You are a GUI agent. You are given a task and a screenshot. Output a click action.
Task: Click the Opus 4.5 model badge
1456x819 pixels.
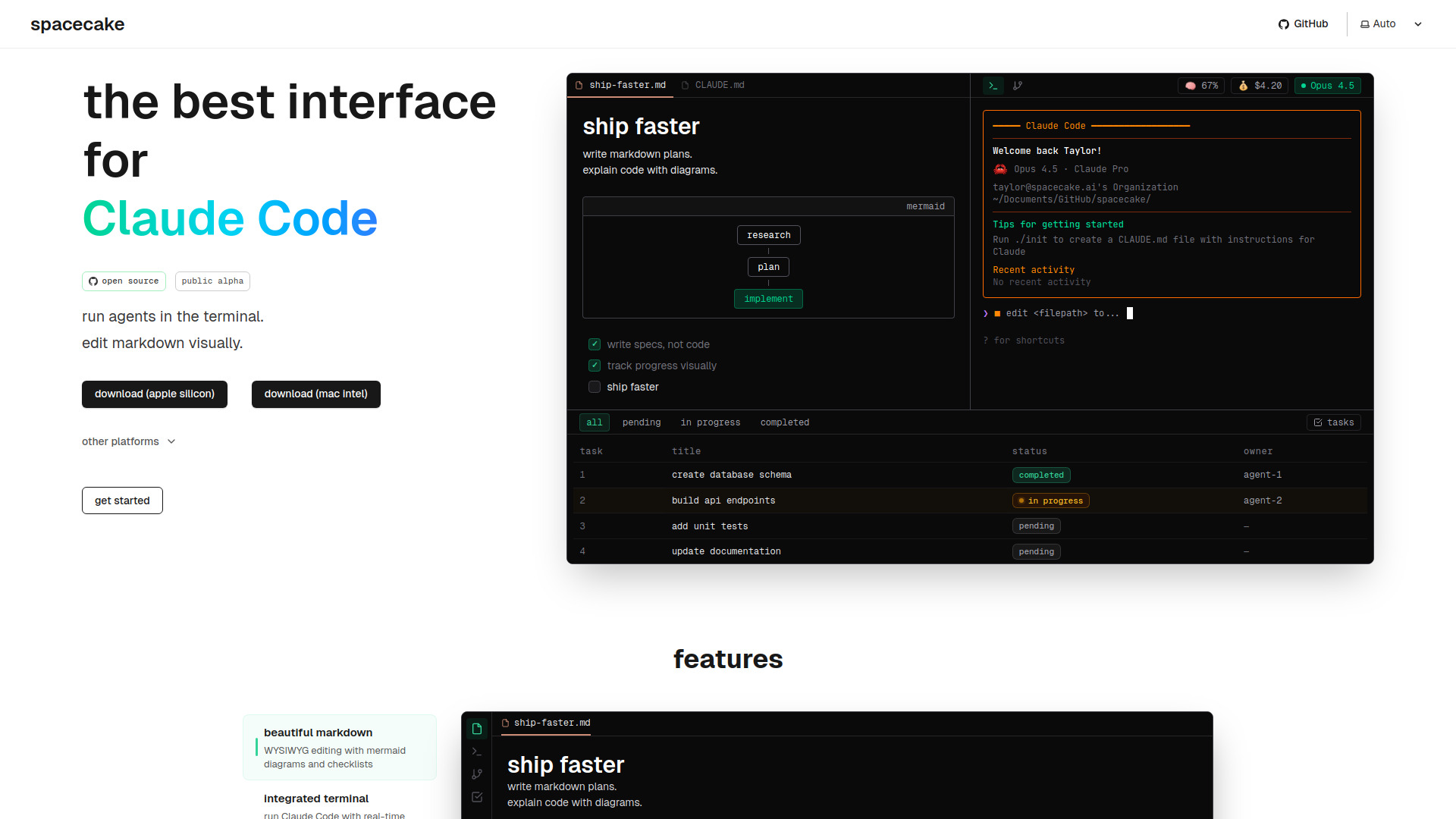point(1328,86)
